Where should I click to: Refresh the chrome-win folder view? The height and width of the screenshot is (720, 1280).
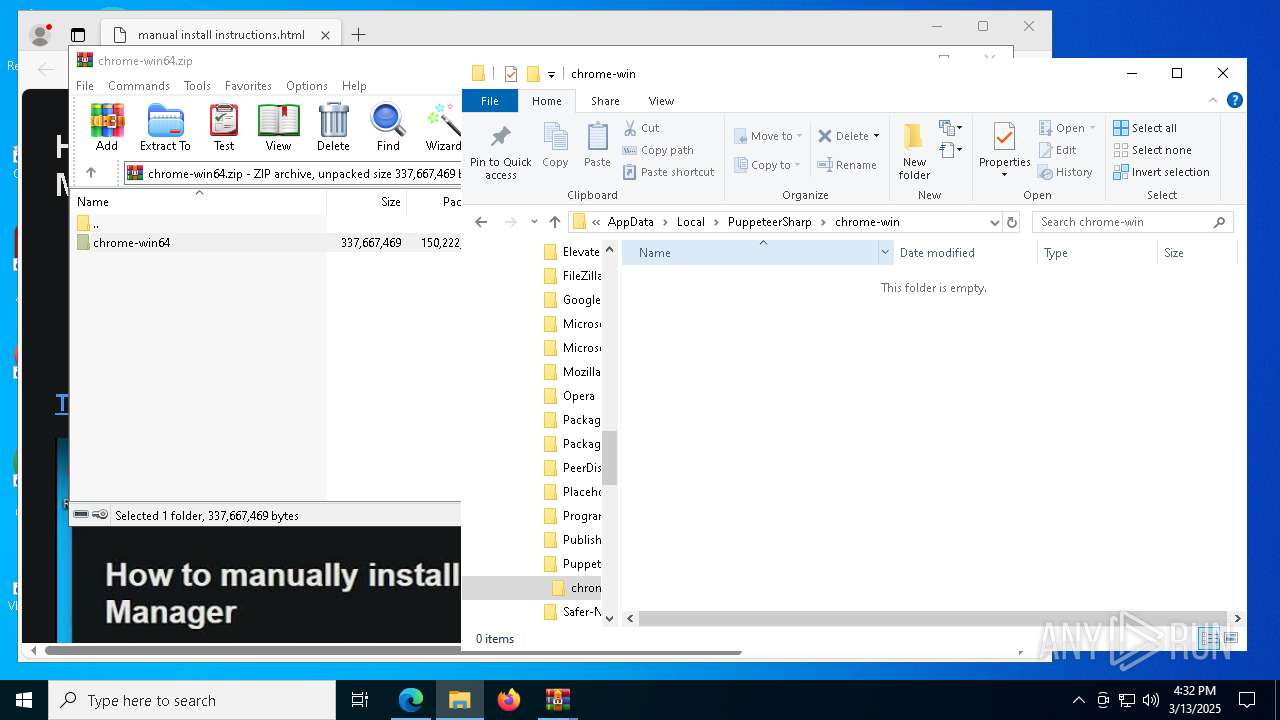click(1012, 222)
